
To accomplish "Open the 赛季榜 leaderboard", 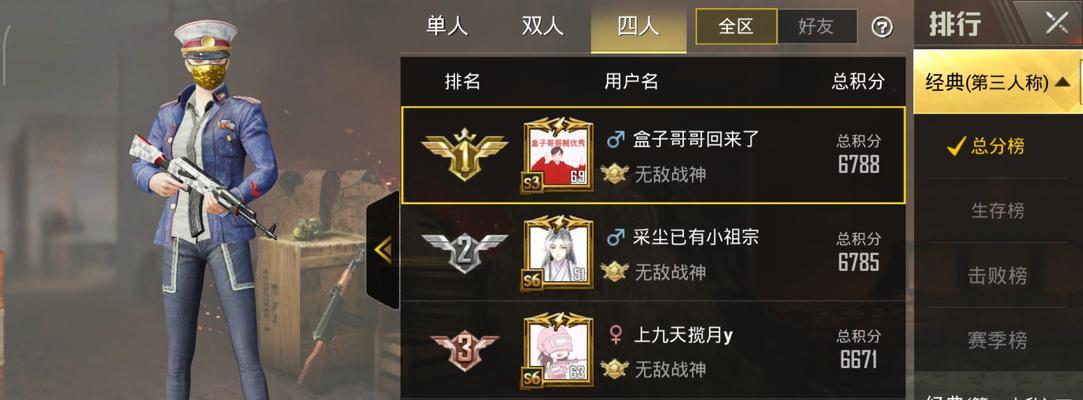I will [x=997, y=340].
